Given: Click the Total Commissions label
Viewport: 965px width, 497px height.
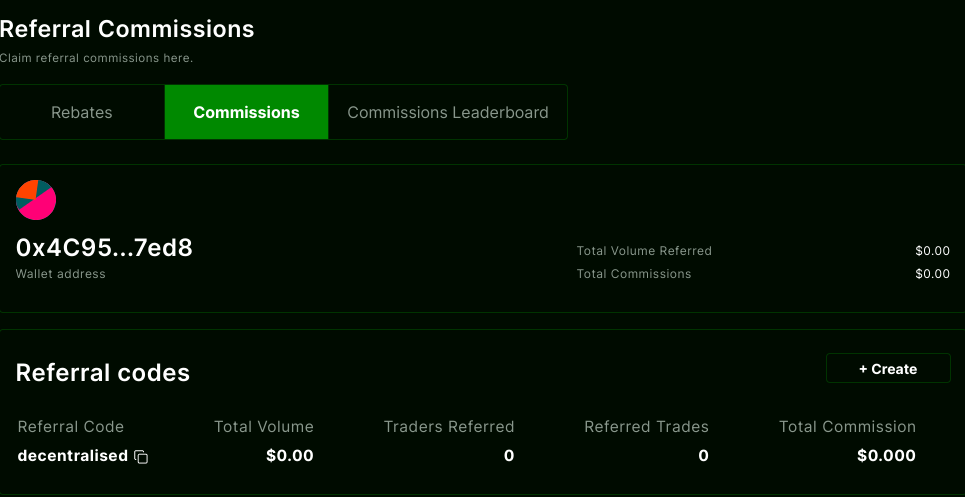Looking at the screenshot, I should (633, 274).
